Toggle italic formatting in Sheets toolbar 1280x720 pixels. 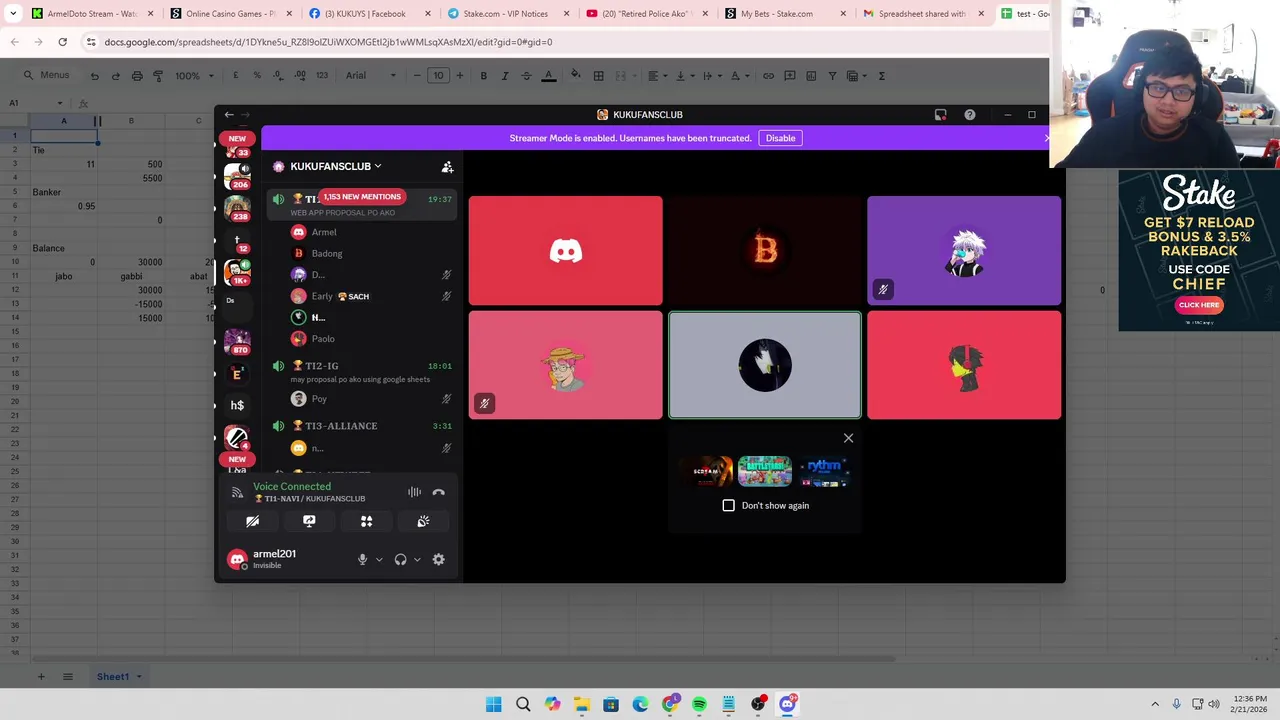pyautogui.click(x=504, y=76)
